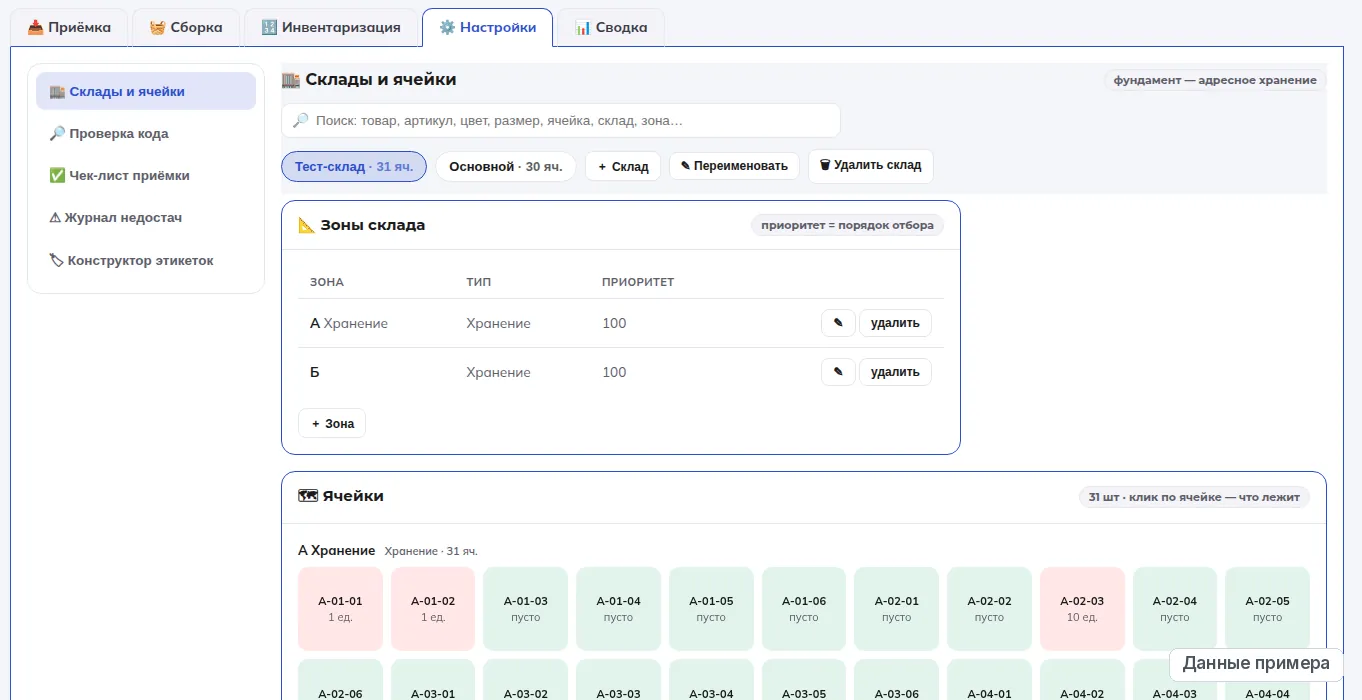Open empty cell A-01-03
Viewport: 1362px width, 700px height.
526,609
